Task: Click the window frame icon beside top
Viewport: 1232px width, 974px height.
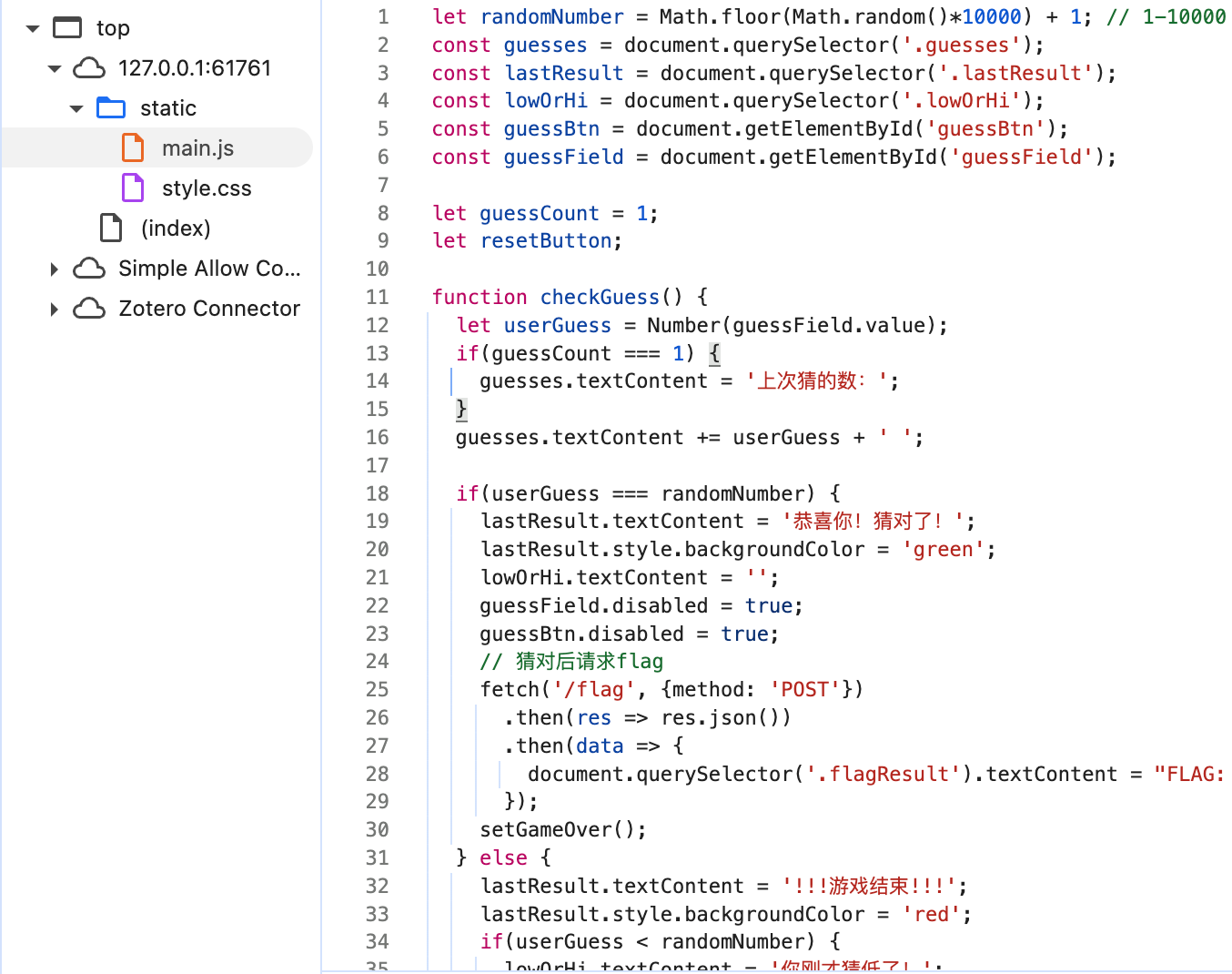Action: coord(67,28)
